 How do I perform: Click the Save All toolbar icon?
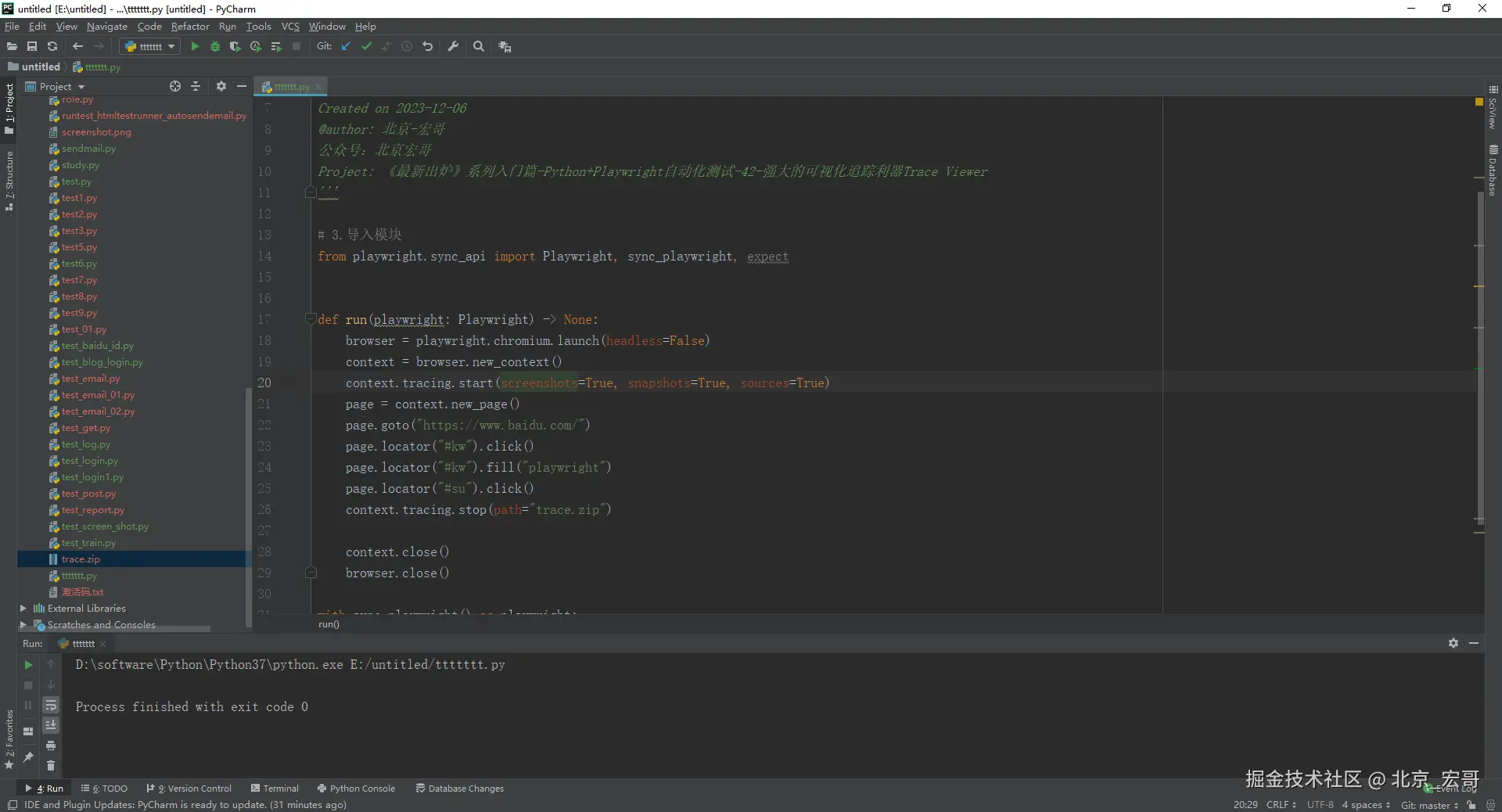point(32,47)
